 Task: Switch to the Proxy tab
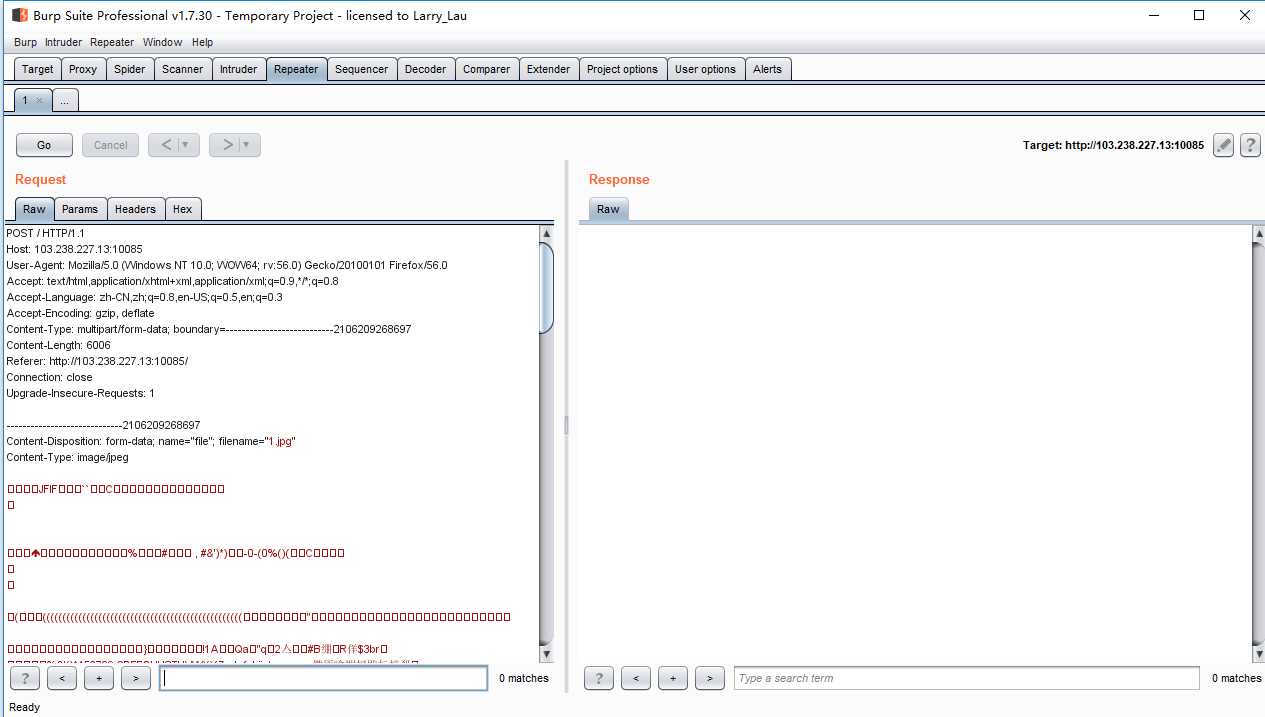[x=83, y=69]
